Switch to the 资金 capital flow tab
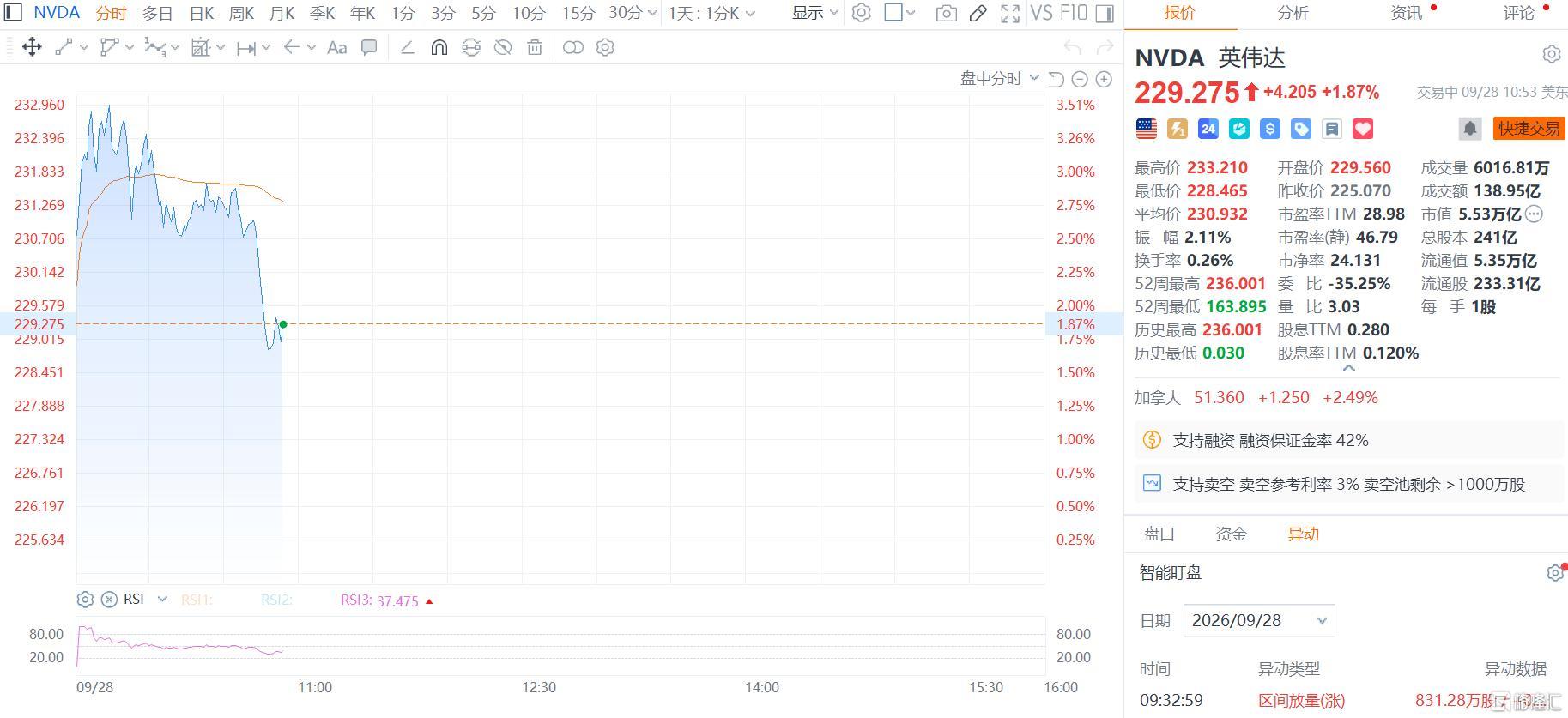Screen dimensions: 1568x718 1231,534
